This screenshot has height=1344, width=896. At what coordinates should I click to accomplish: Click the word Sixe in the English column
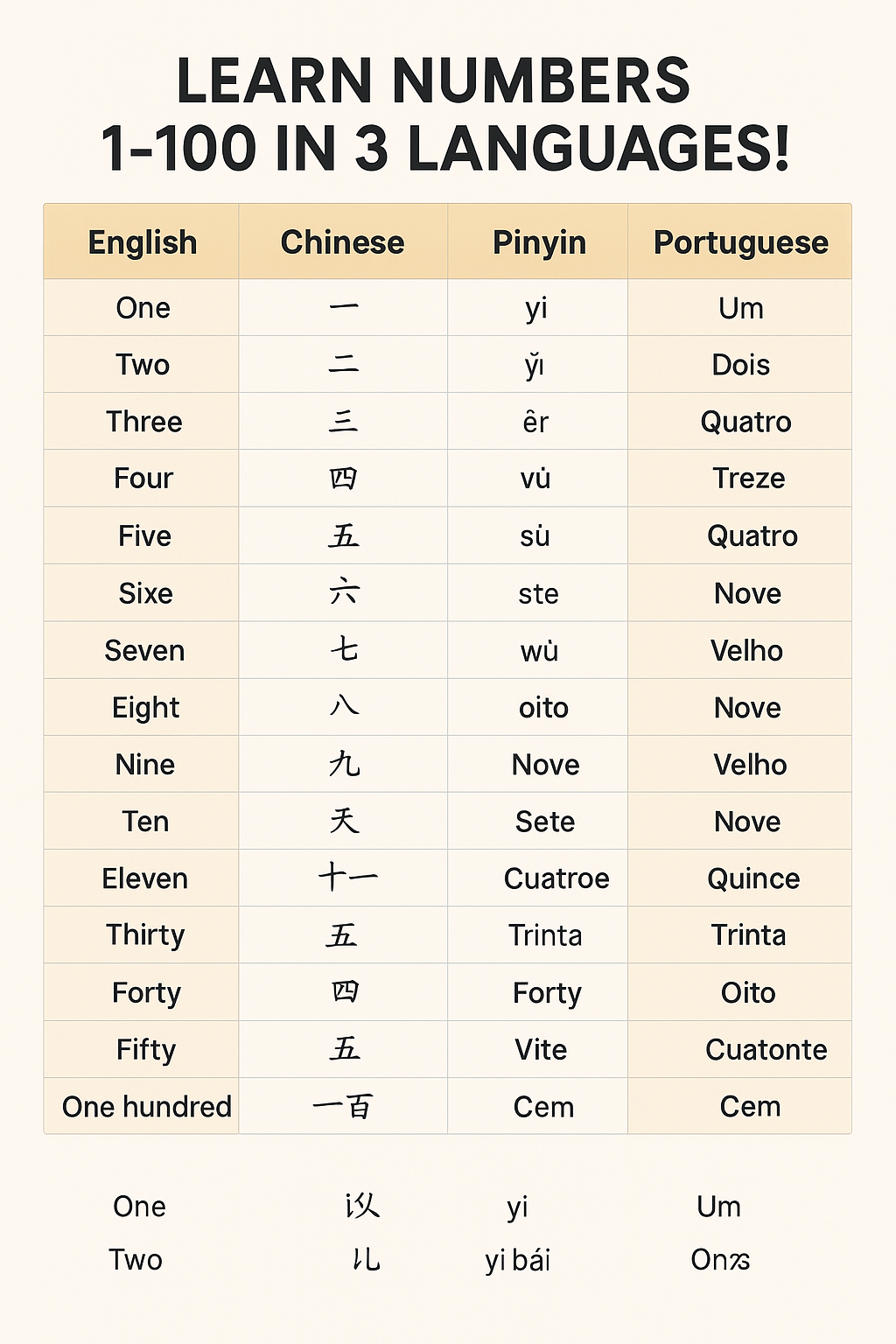click(145, 593)
